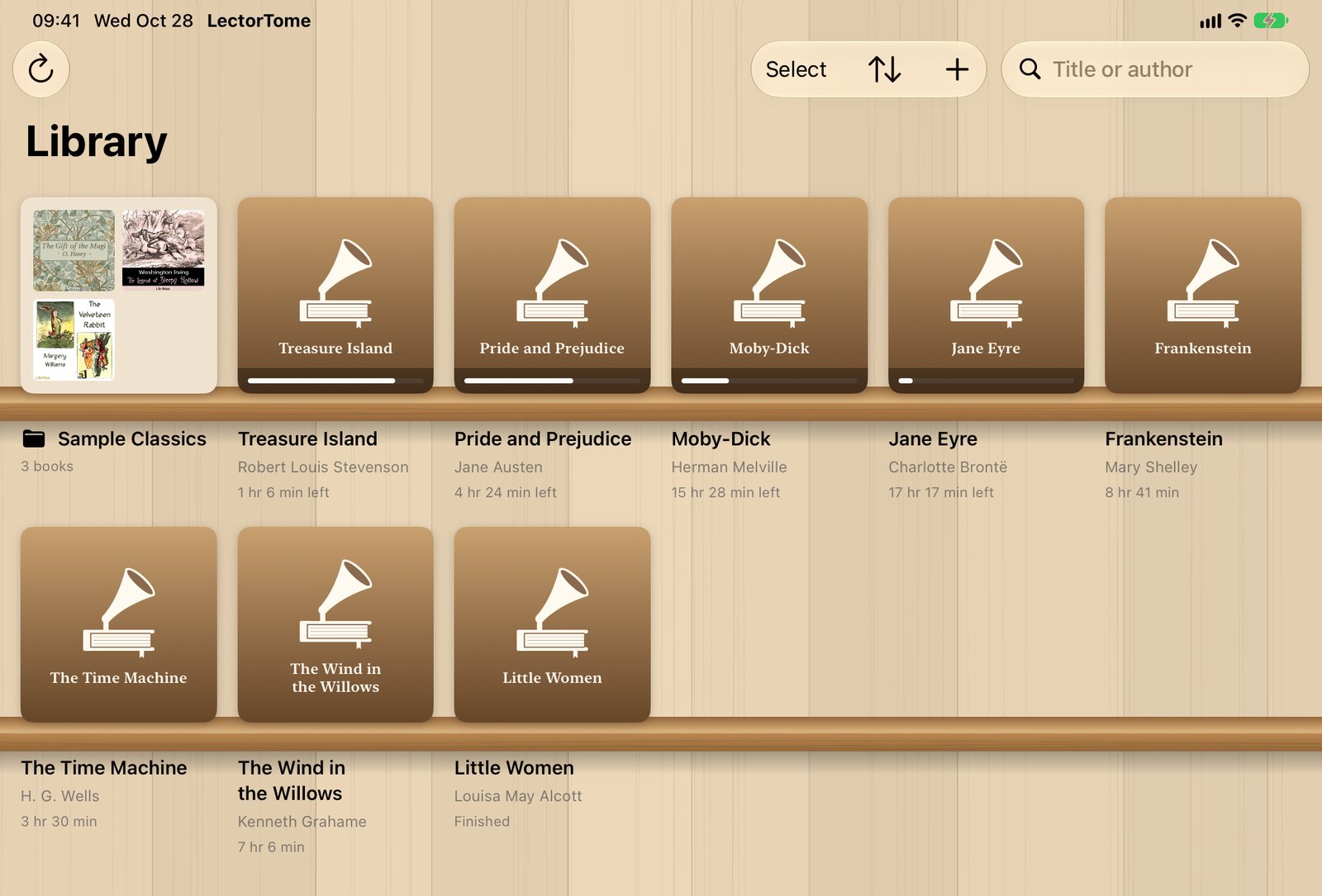Tap the Wi-Fi status icon

(x=1237, y=21)
